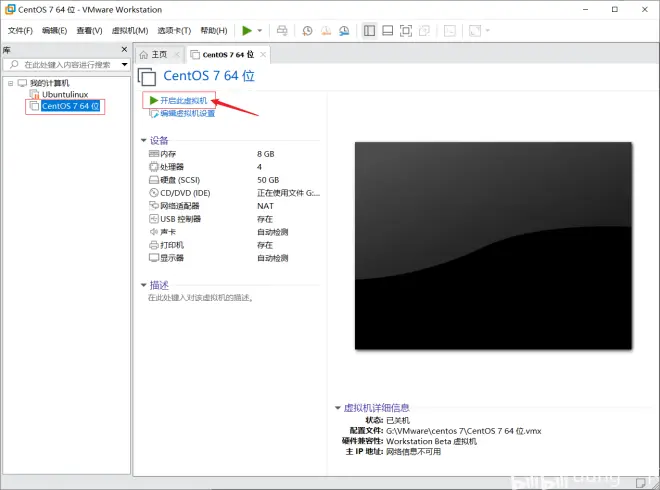Open the 查看(V) menu
Screen dimensions: 660x490
(89, 30)
